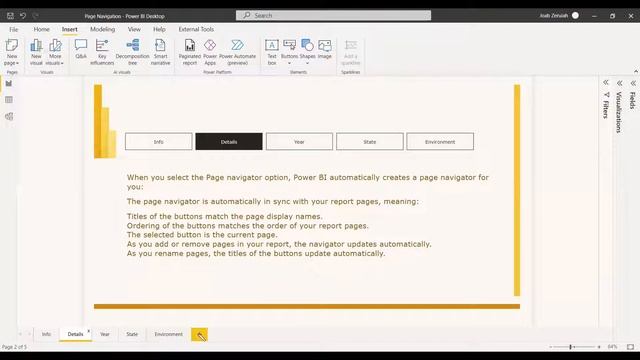This screenshot has height=360, width=640.
Task: Click the zoom out minus button
Action: point(551,347)
